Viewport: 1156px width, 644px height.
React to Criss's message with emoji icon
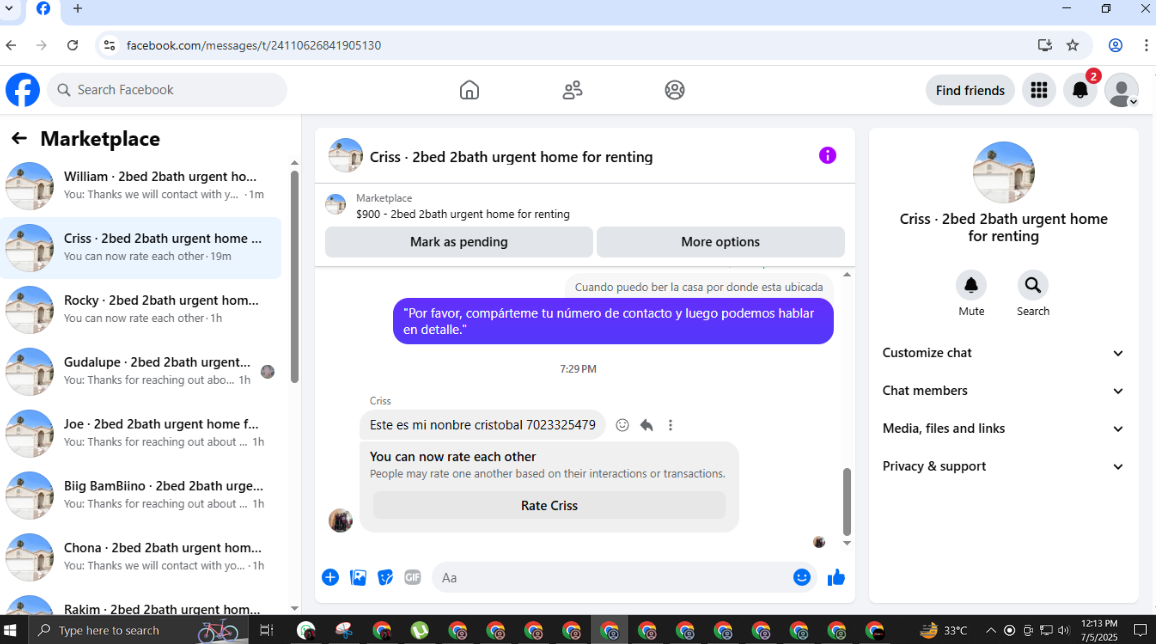click(x=622, y=425)
